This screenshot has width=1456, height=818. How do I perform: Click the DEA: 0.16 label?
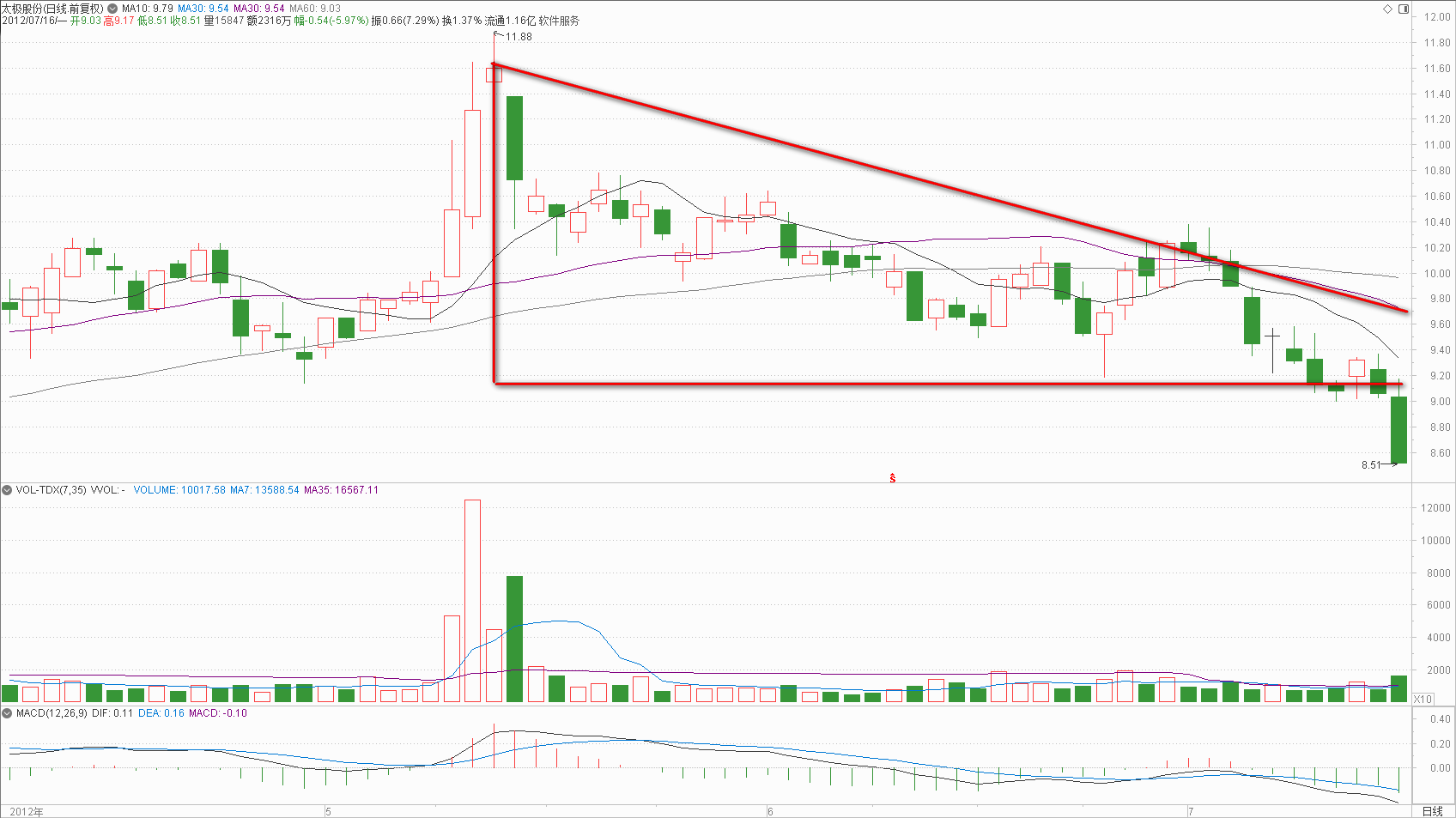pos(161,713)
